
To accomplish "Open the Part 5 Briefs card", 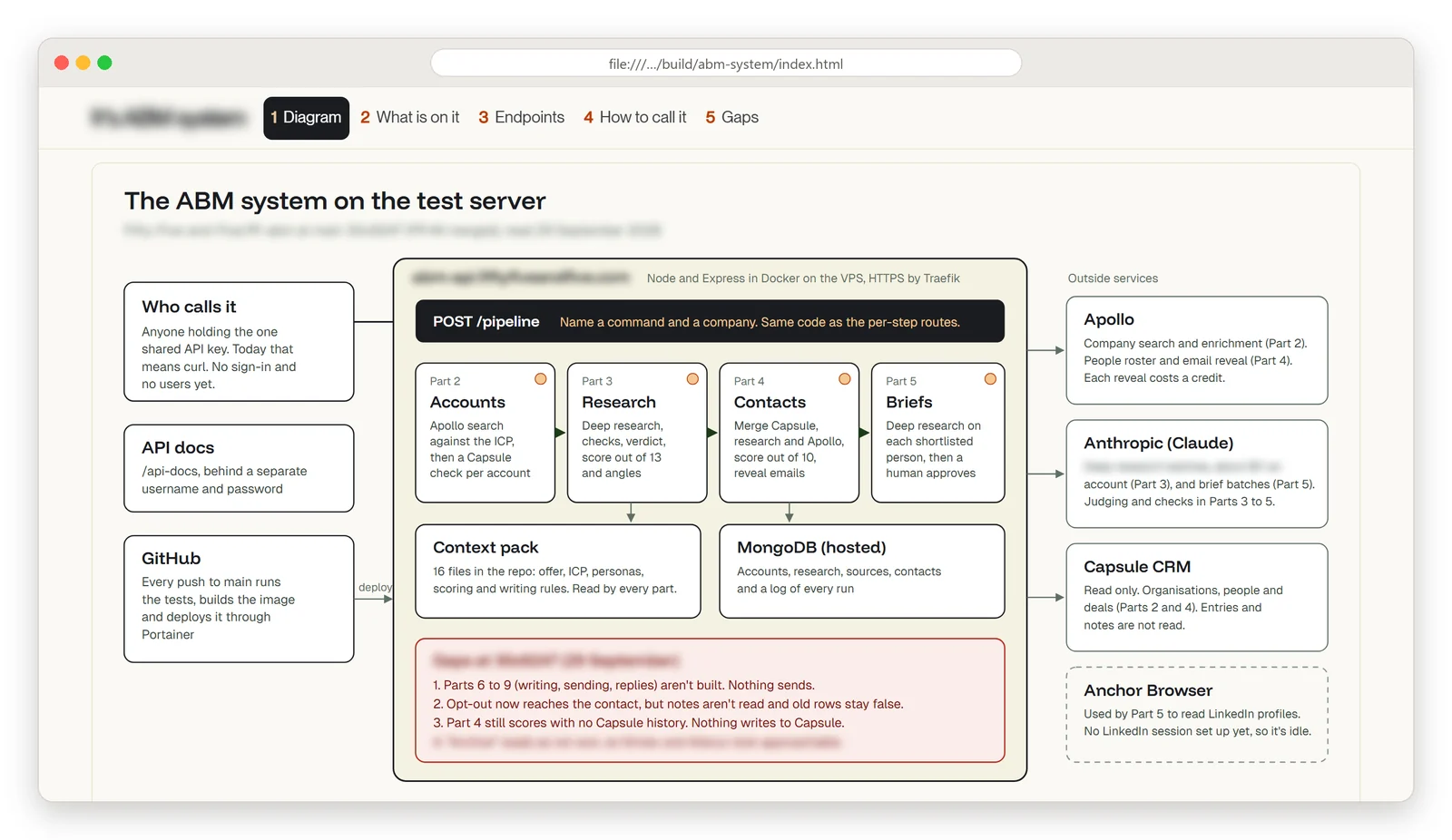I will click(x=938, y=433).
